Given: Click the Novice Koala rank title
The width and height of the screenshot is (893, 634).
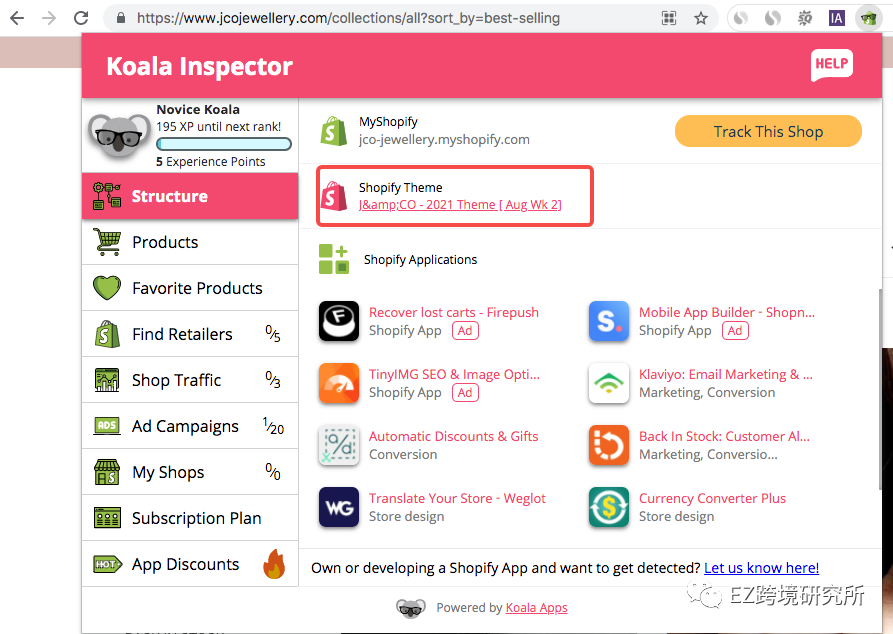Looking at the screenshot, I should [x=198, y=109].
